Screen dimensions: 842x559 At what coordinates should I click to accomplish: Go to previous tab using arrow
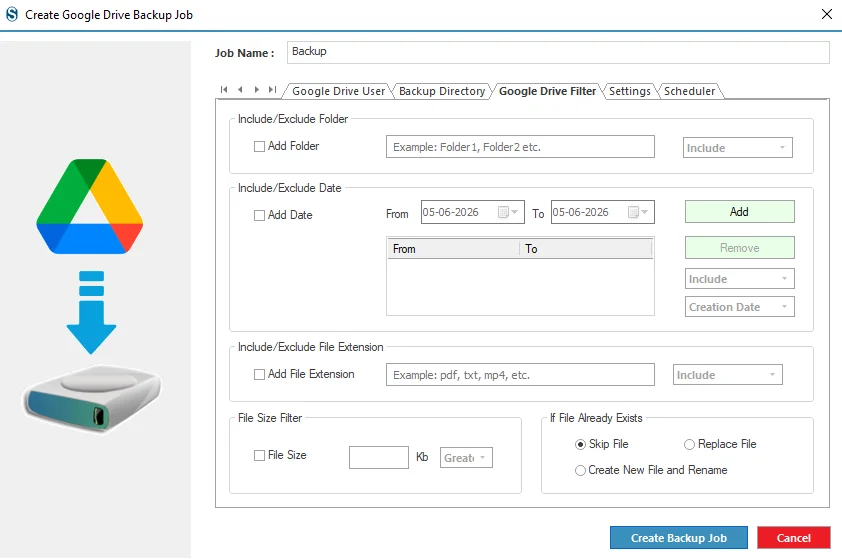pyautogui.click(x=240, y=90)
